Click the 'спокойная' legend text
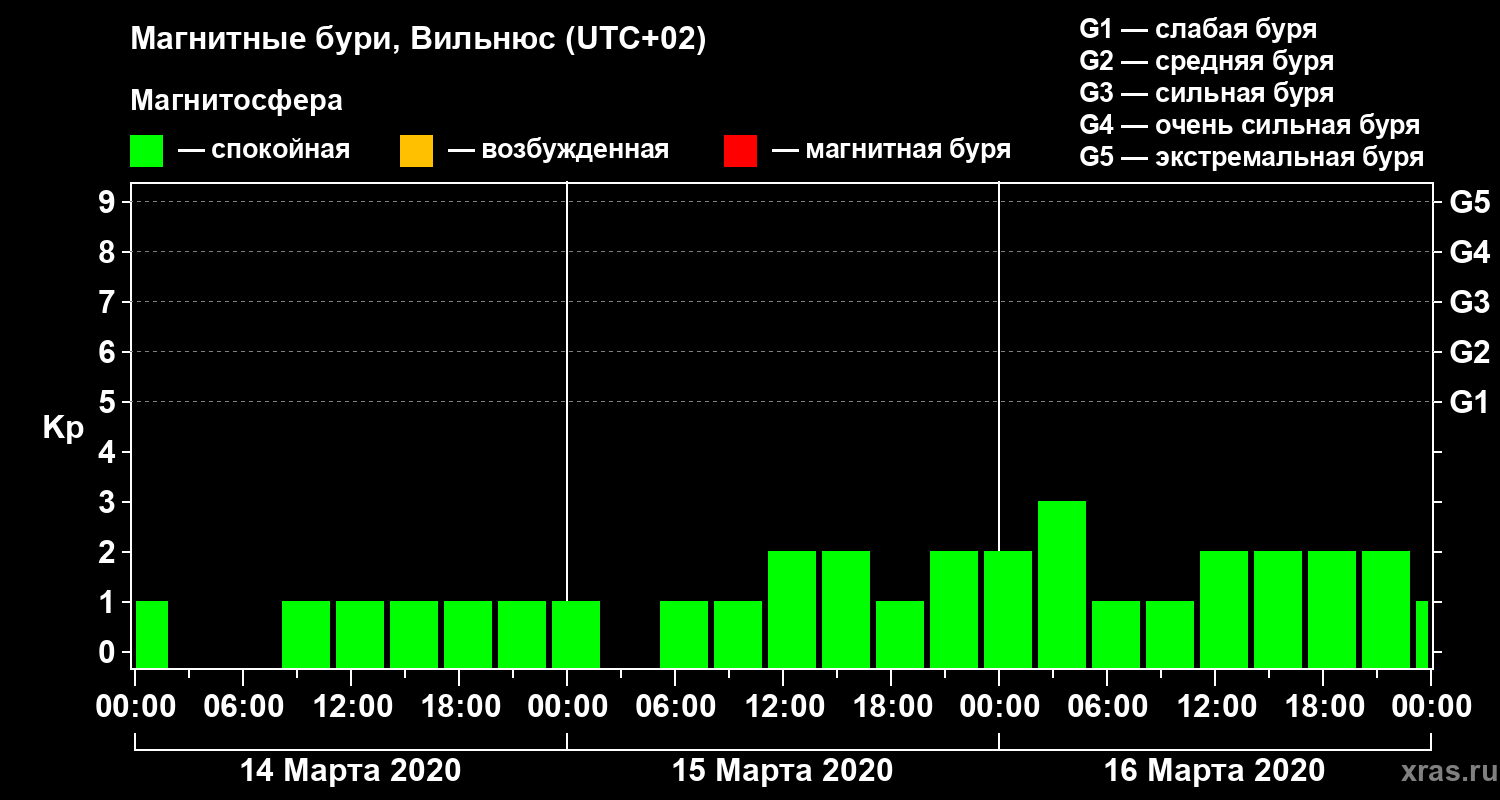 (x=281, y=151)
